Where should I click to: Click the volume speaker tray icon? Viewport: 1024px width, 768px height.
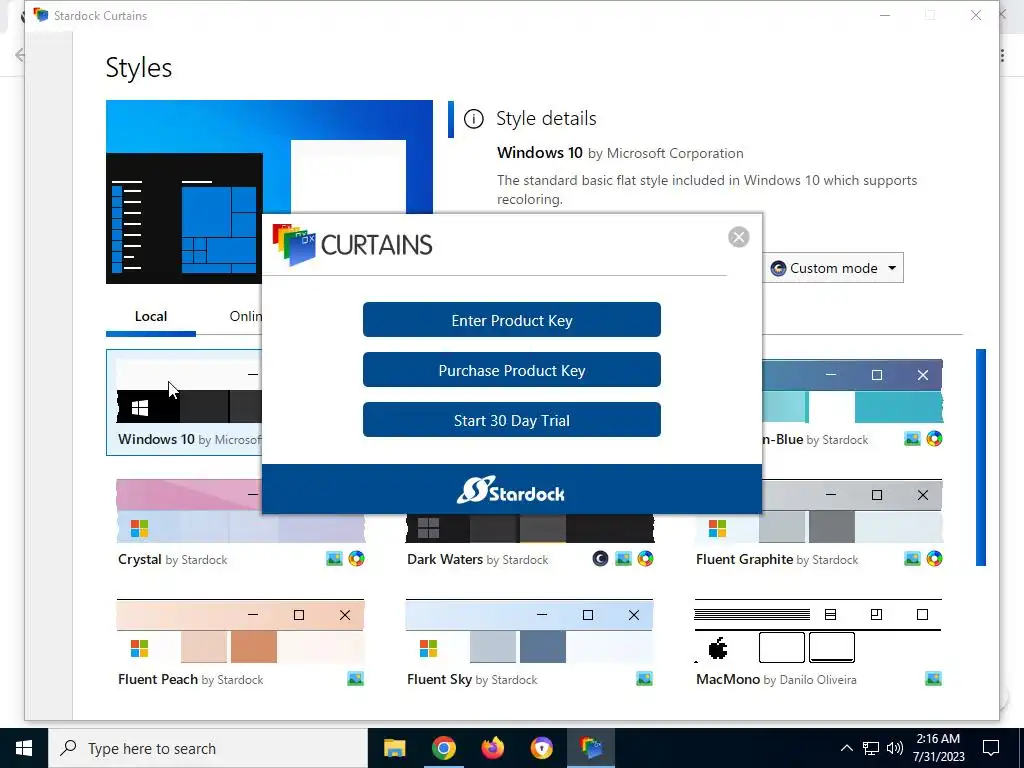click(895, 748)
